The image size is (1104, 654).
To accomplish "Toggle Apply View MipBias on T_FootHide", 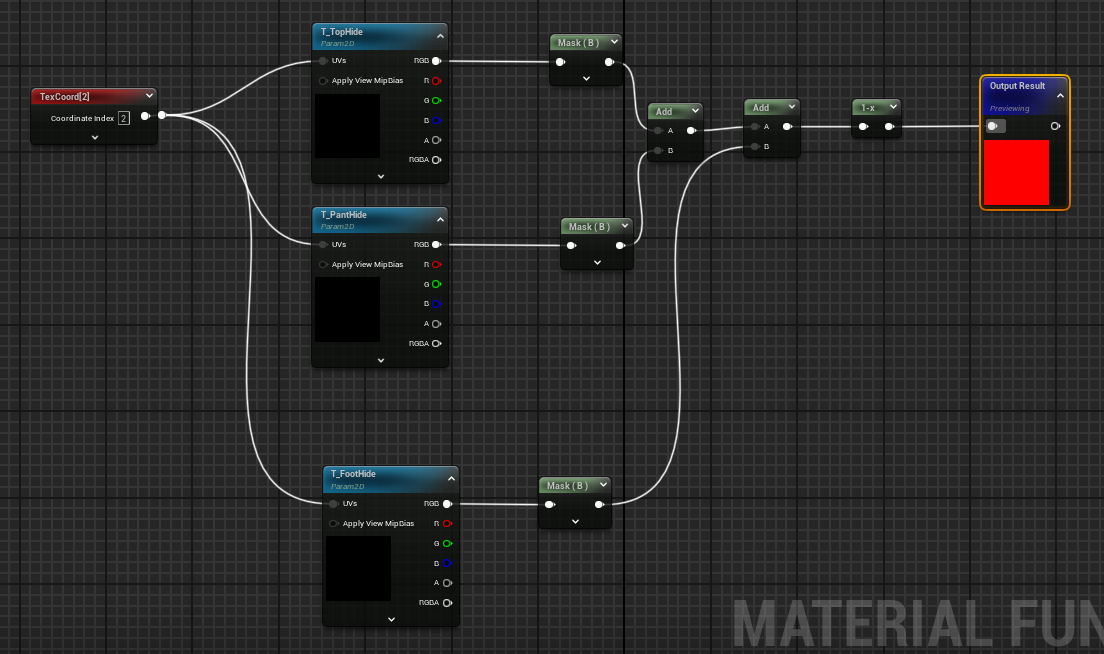I will tap(334, 523).
